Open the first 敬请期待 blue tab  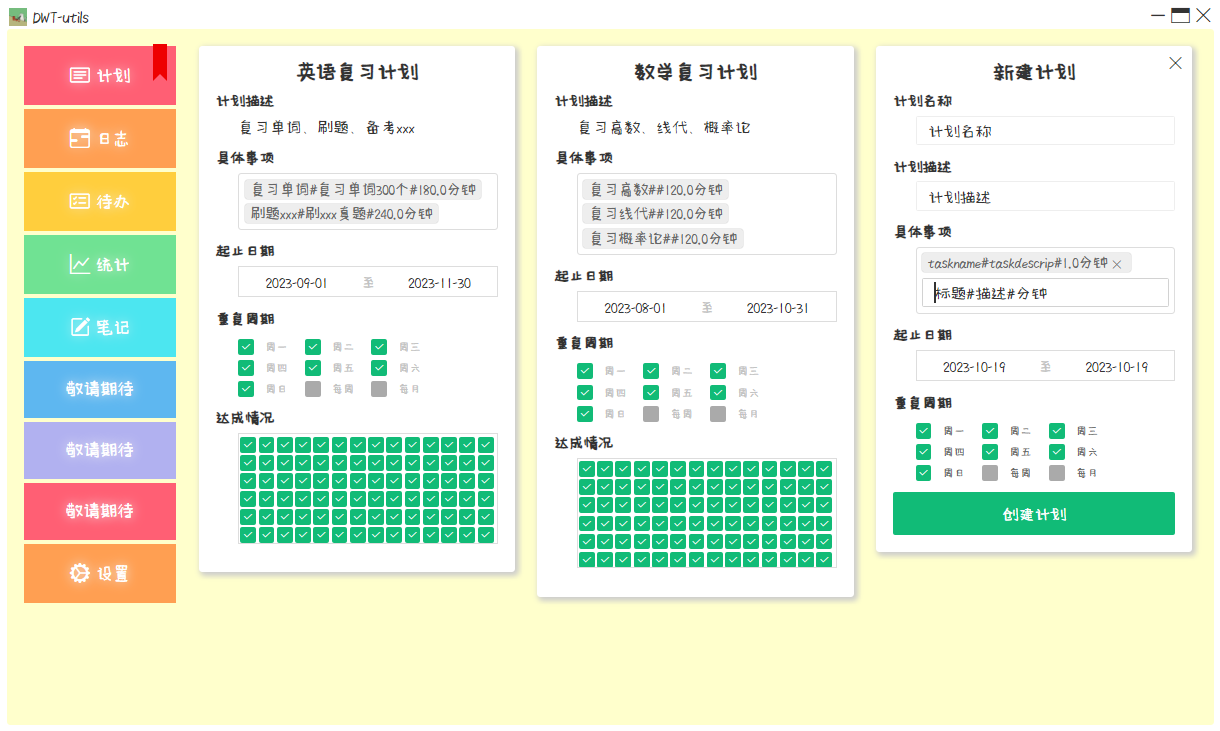coord(100,389)
